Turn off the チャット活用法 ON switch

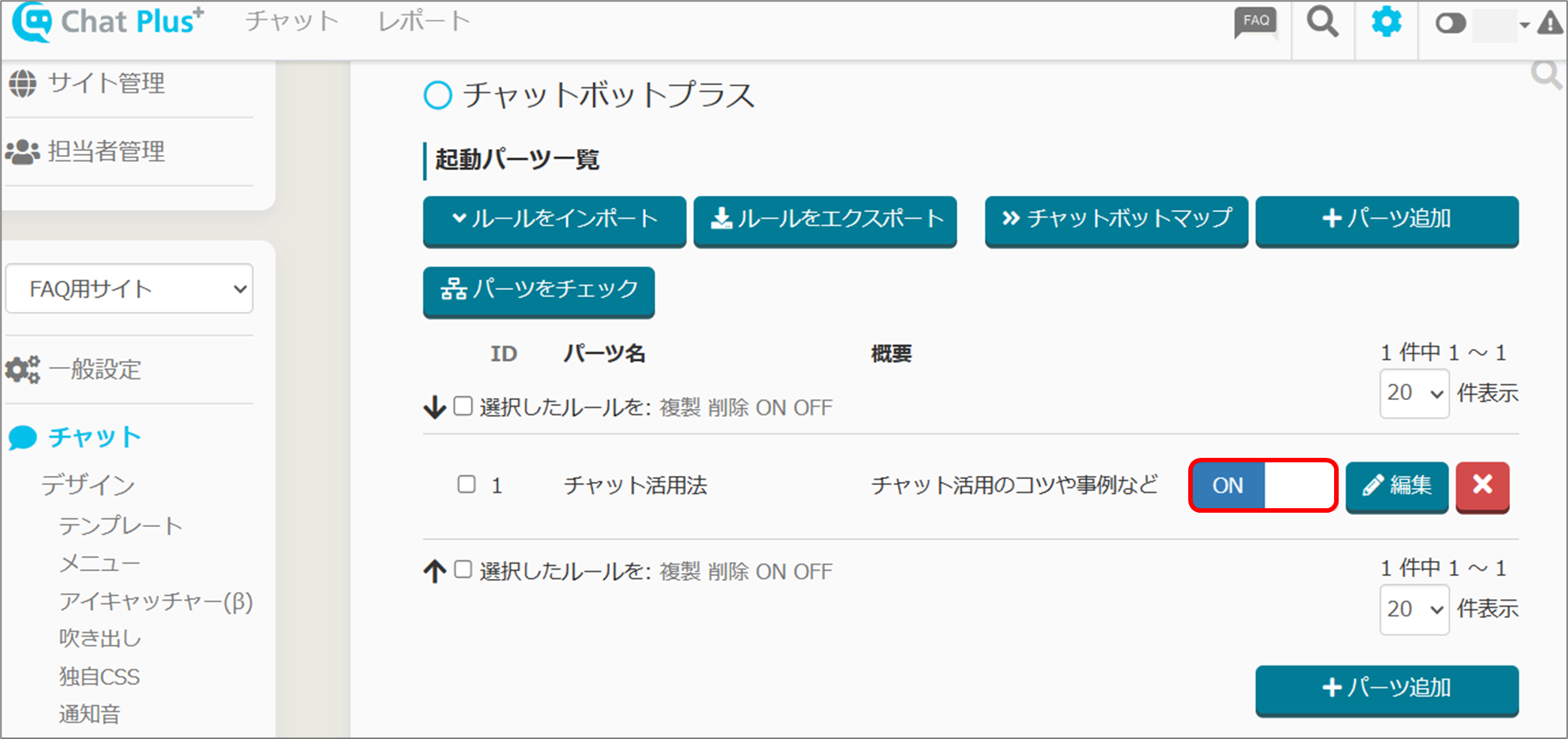click(1263, 486)
